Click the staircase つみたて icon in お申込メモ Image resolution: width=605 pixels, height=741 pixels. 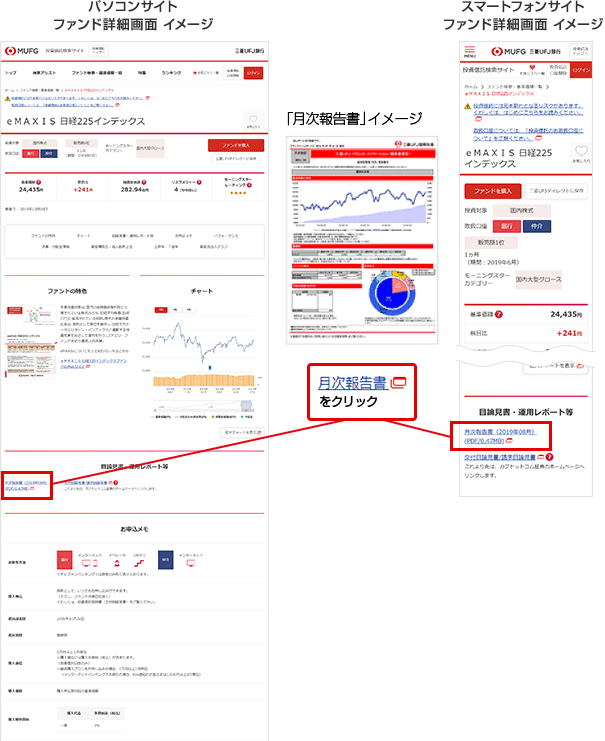click(x=139, y=563)
